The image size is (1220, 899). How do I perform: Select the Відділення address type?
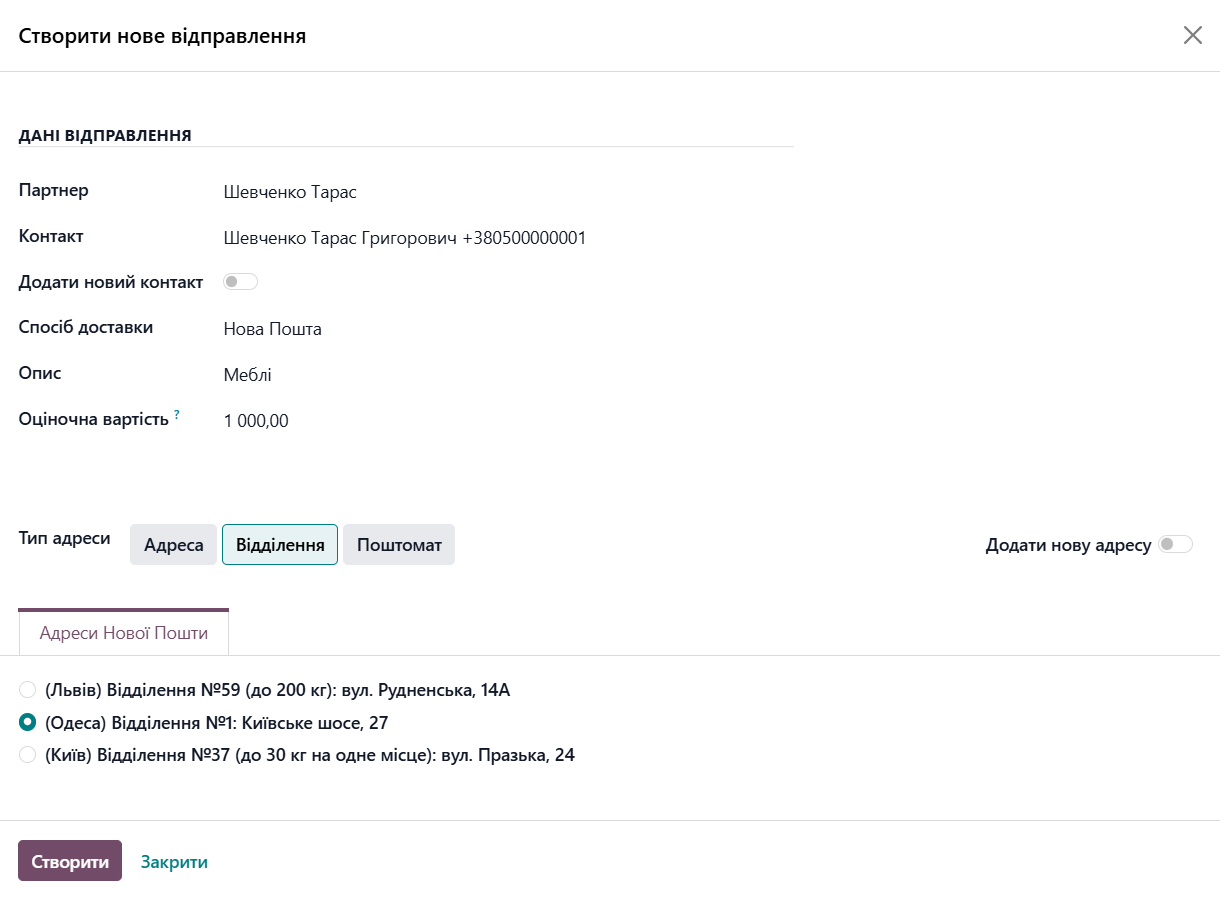(x=280, y=545)
